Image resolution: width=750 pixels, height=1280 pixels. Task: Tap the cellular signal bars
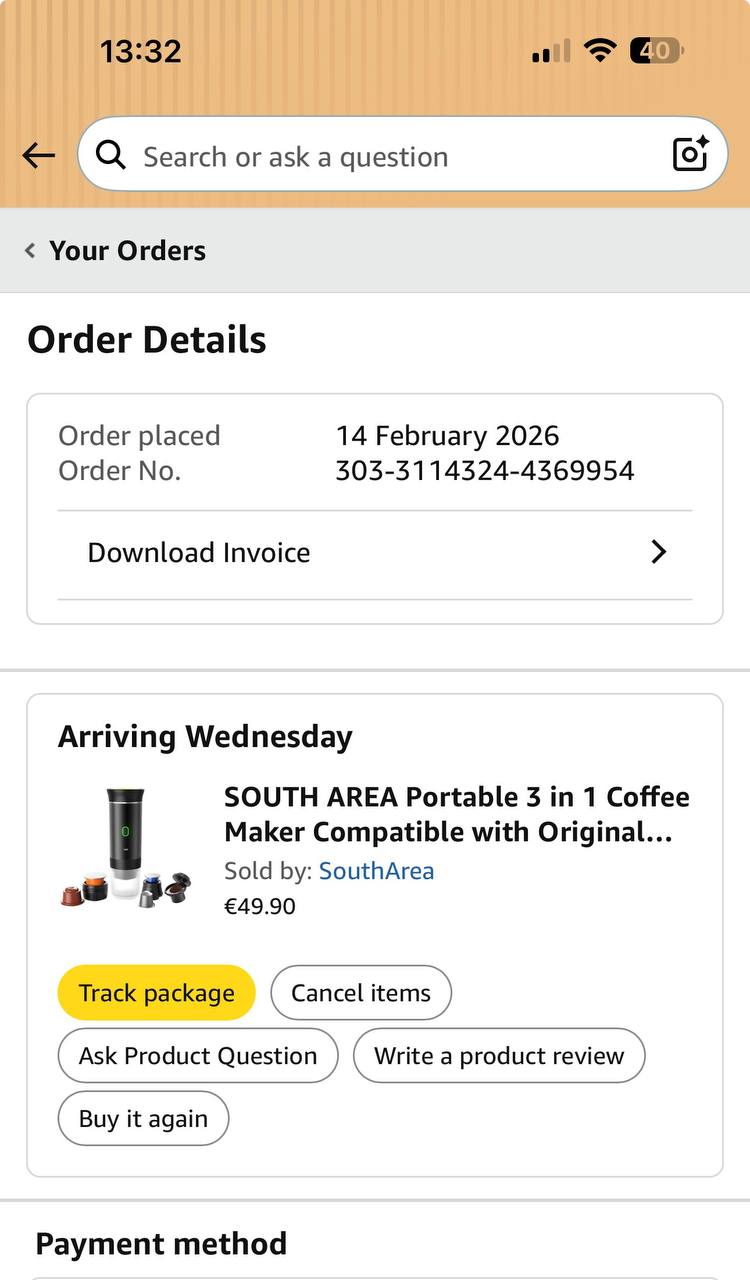(551, 51)
